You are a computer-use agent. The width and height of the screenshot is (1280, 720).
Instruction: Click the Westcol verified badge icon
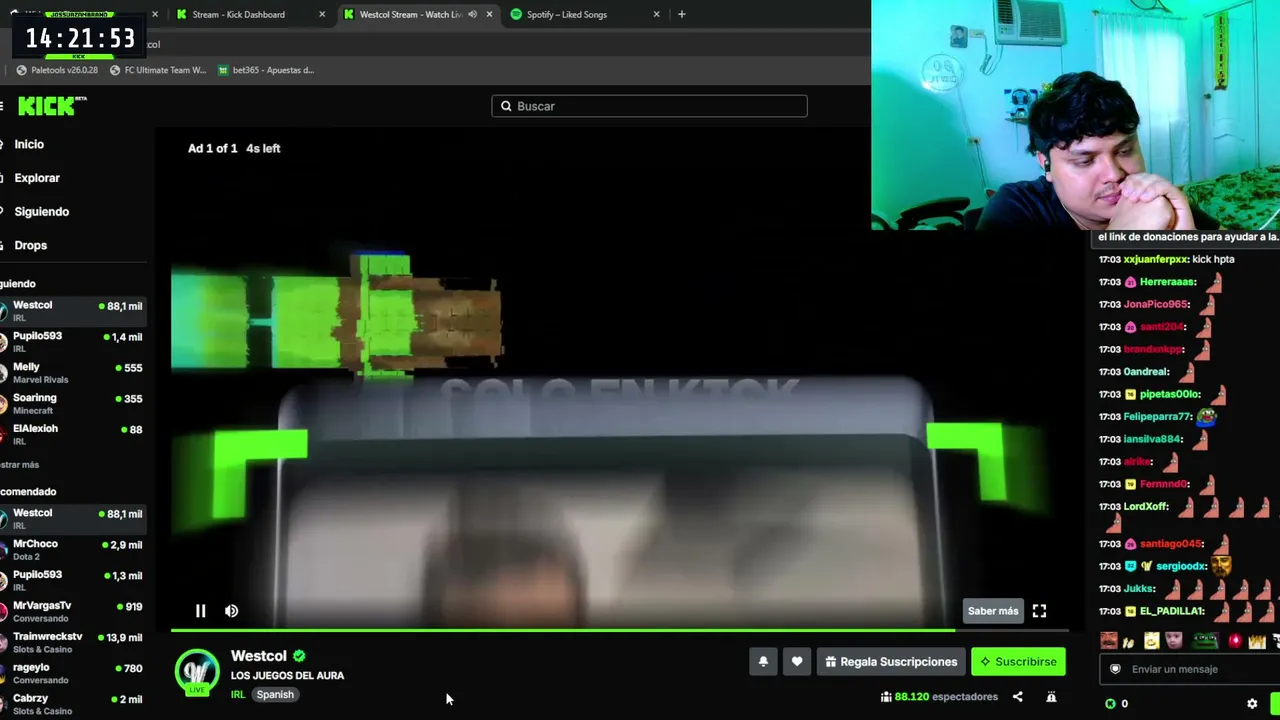click(299, 656)
